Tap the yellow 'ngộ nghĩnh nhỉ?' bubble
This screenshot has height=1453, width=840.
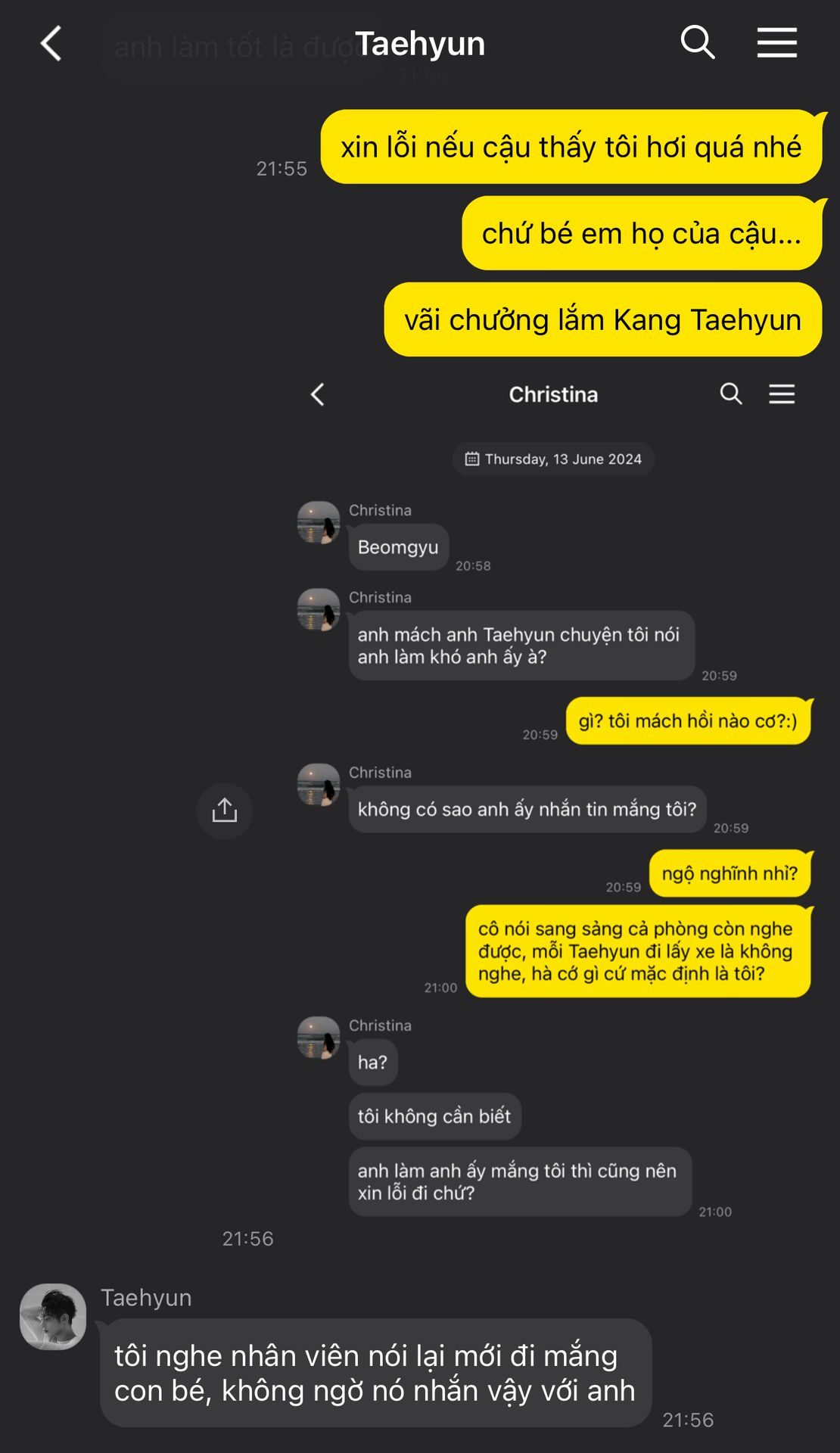coord(730,873)
